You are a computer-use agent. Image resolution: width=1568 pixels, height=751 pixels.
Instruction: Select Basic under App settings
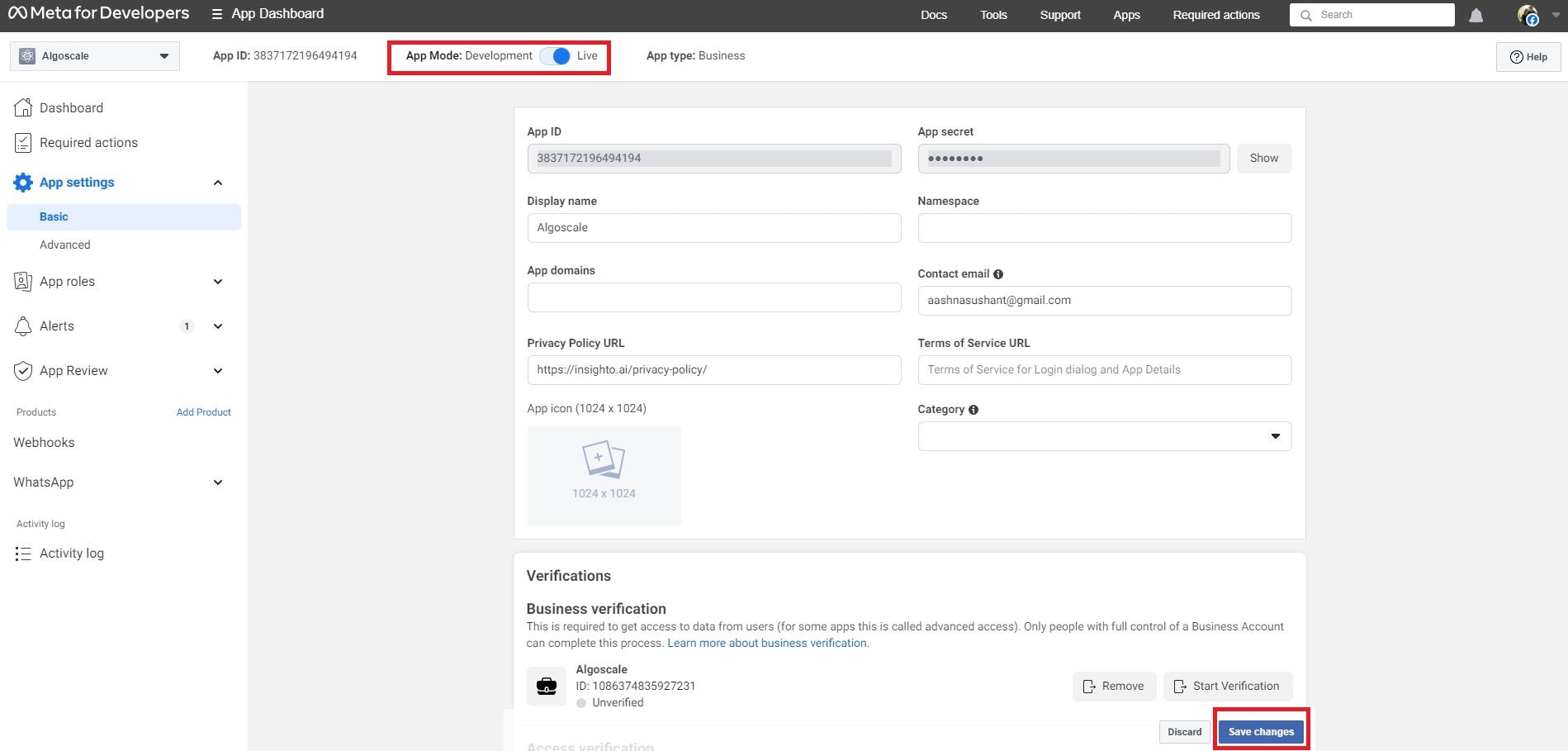124,216
